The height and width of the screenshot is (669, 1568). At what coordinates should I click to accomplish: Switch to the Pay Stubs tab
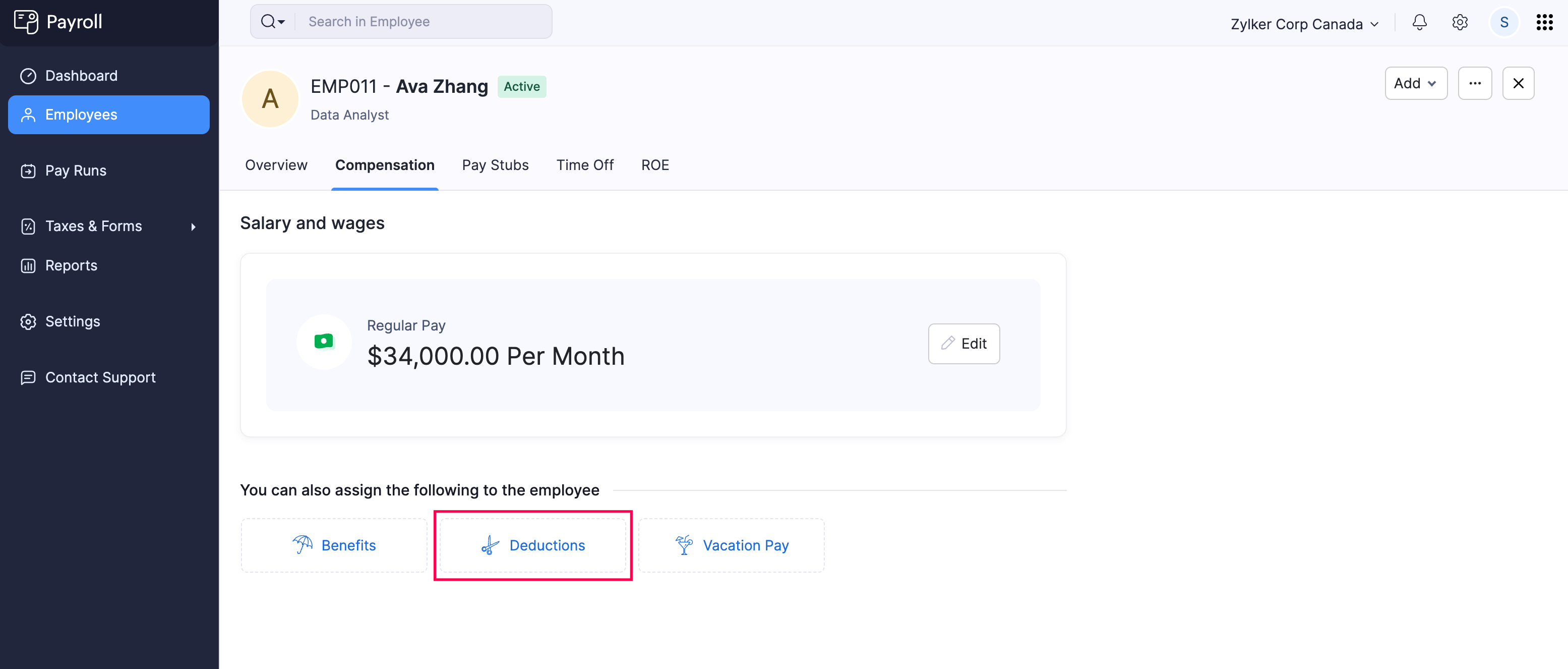click(495, 165)
